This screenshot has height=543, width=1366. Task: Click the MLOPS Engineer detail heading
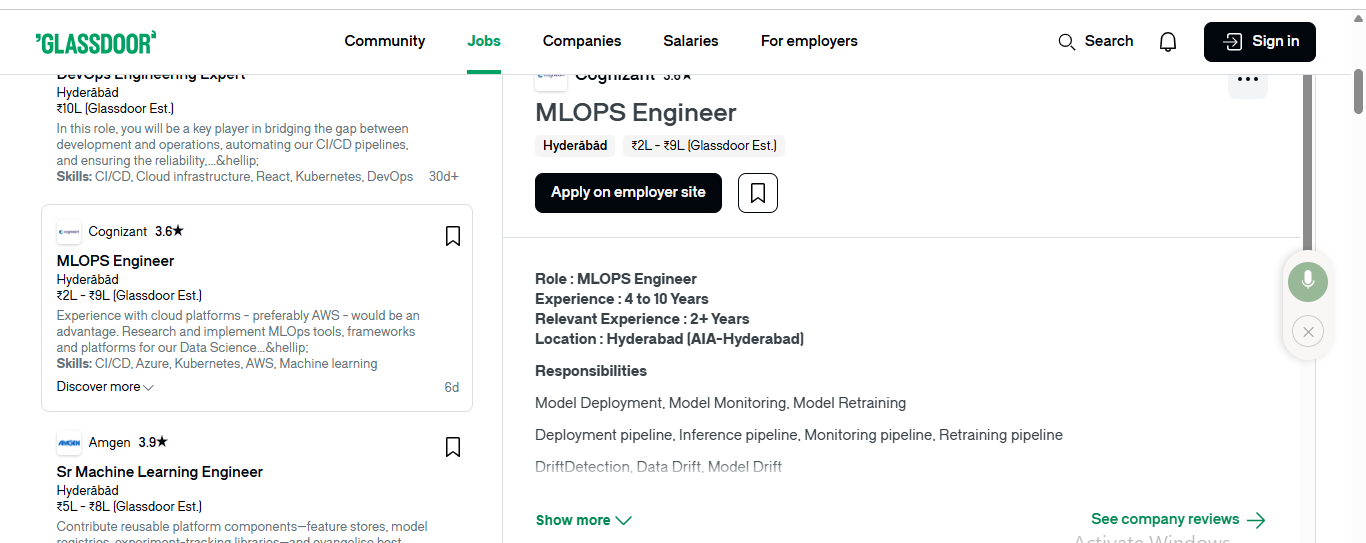[636, 113]
